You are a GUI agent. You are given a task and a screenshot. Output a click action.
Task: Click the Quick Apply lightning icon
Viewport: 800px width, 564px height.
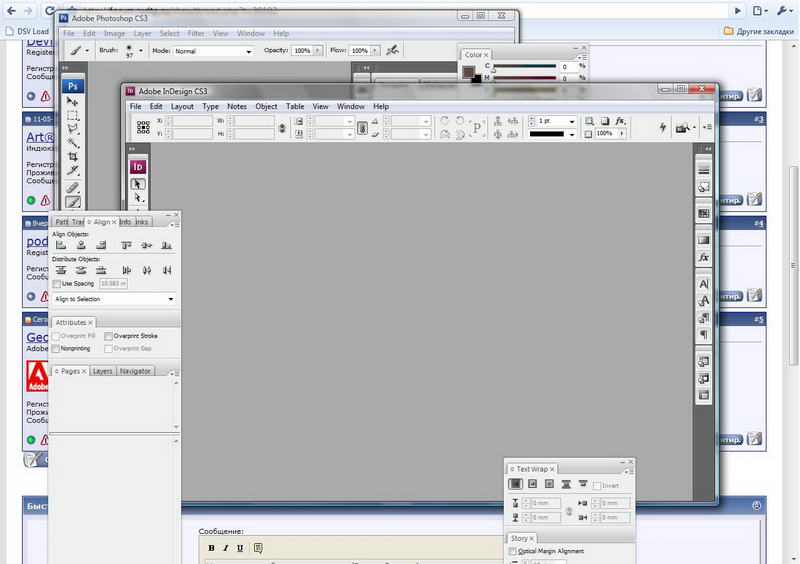[662, 128]
